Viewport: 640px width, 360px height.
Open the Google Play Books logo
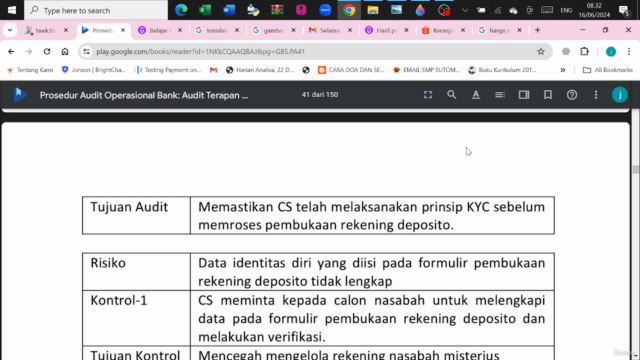[20, 95]
